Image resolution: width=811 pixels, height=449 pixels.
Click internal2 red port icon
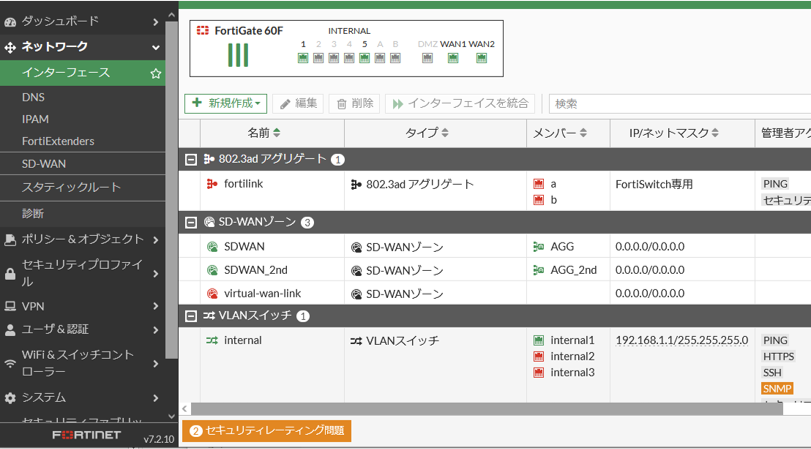point(538,356)
